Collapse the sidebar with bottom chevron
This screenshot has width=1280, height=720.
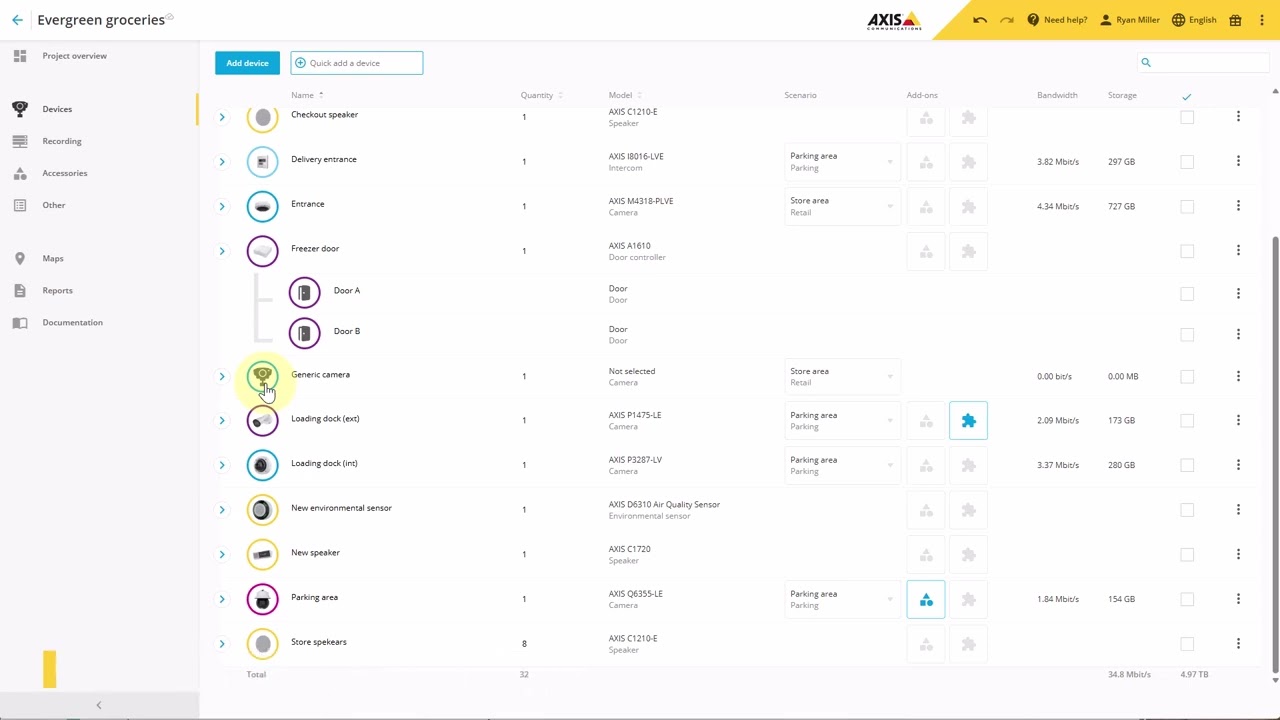click(98, 705)
